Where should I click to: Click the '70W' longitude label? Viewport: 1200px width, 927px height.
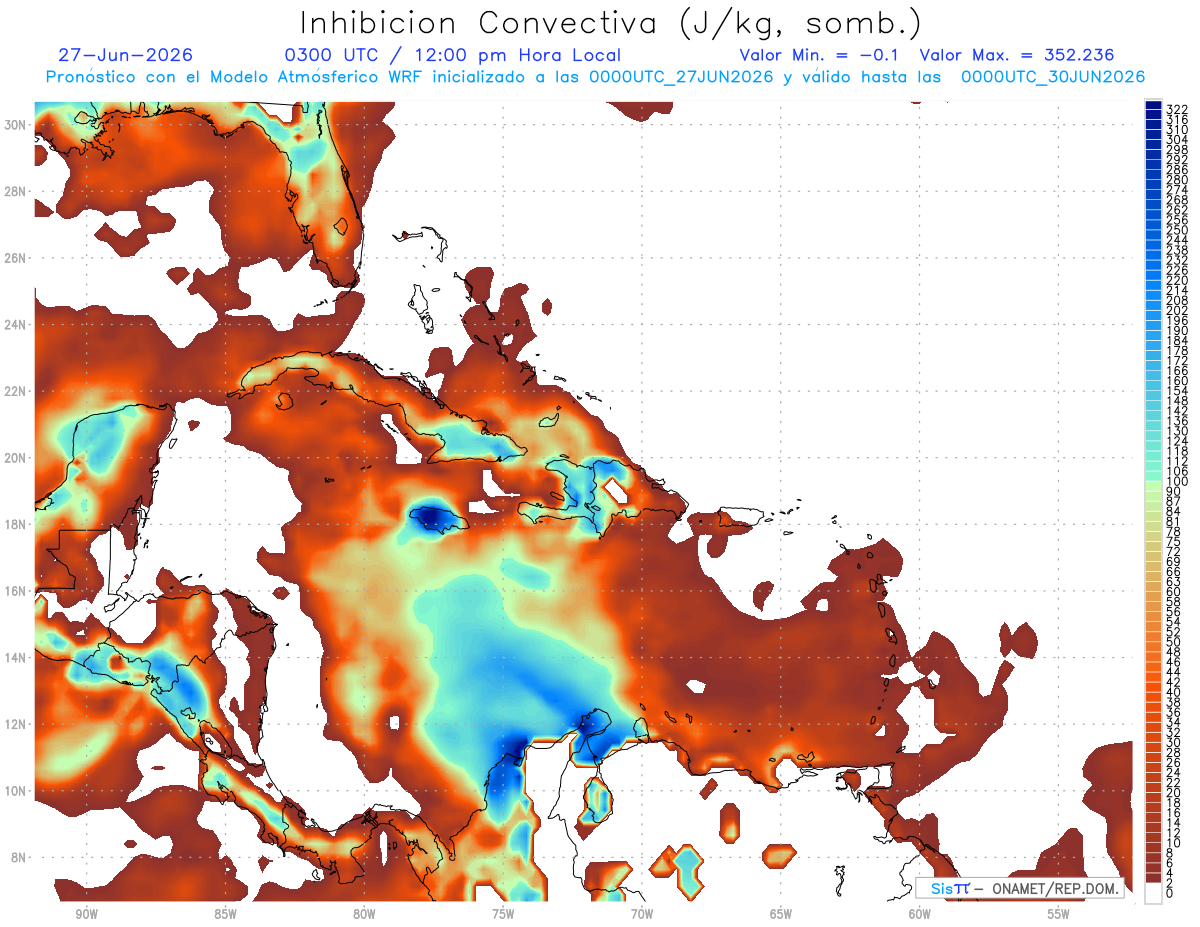tap(642, 914)
